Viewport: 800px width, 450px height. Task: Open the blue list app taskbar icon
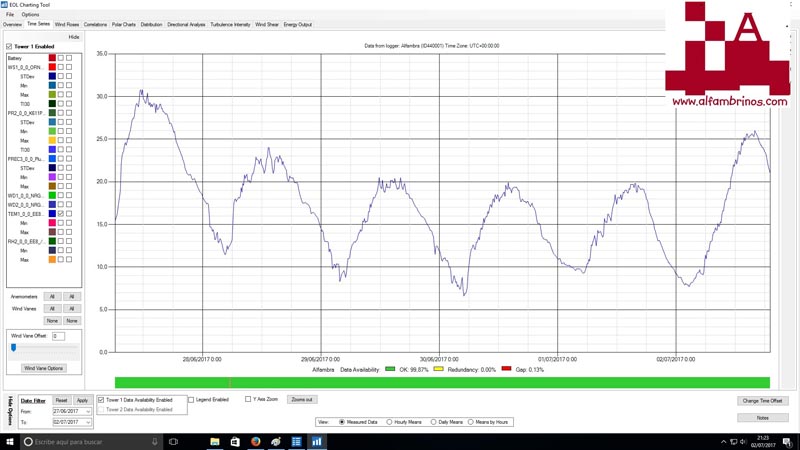pyautogui.click(x=296, y=442)
